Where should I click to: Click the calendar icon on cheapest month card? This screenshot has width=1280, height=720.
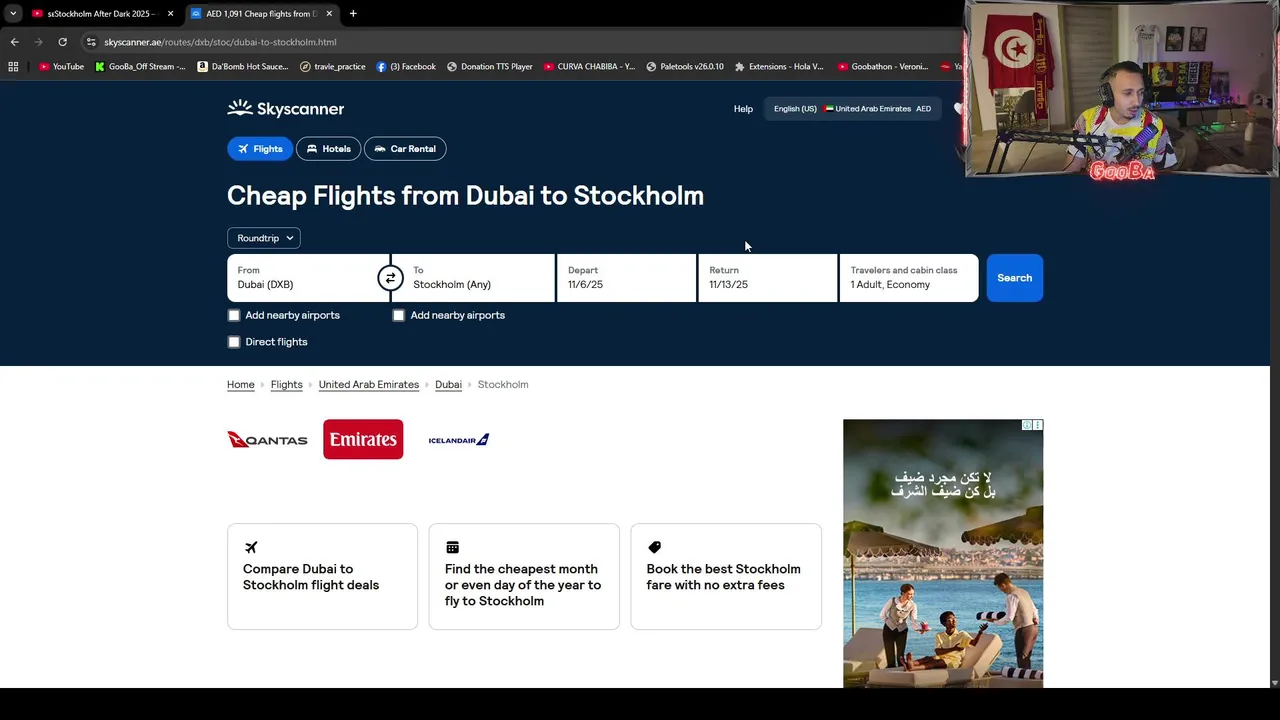pos(452,547)
